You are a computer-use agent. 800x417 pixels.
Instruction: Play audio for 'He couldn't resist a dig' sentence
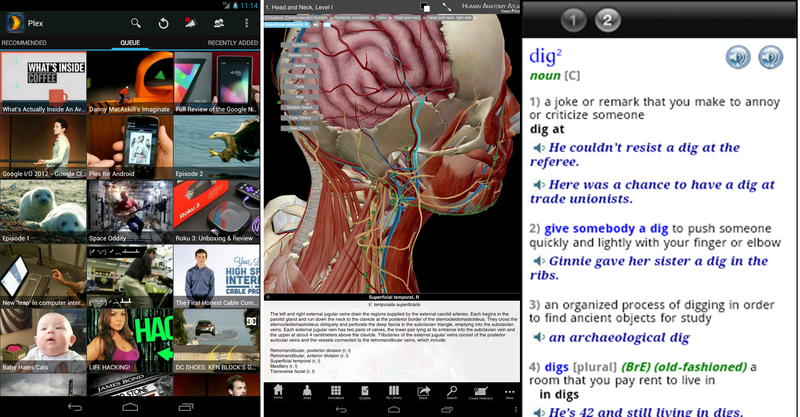539,148
